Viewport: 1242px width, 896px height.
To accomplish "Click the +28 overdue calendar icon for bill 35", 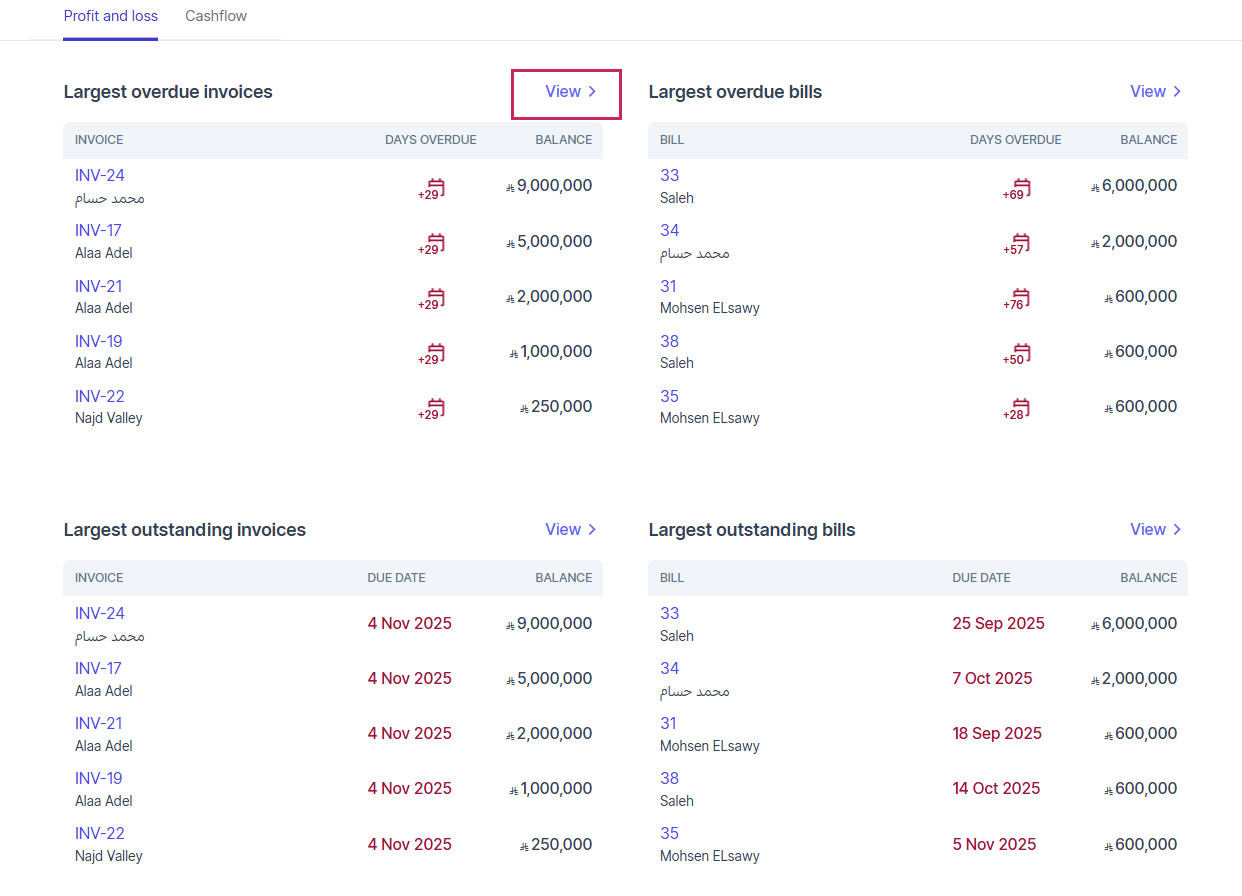I will pyautogui.click(x=1018, y=408).
